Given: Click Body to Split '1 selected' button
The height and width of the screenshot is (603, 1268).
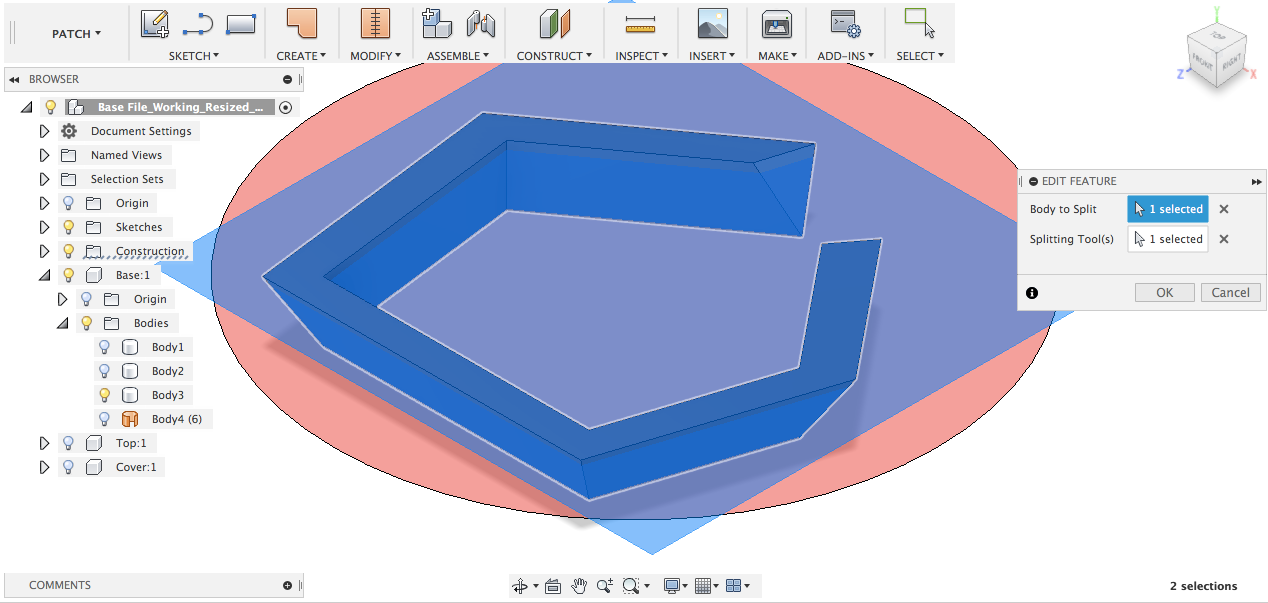Looking at the screenshot, I should [1168, 209].
